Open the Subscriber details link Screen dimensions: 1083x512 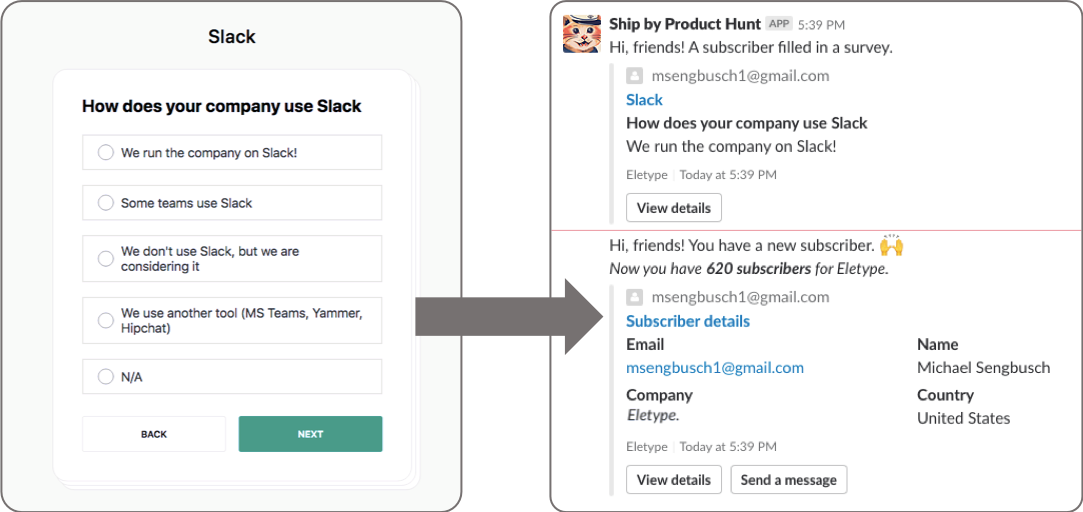point(687,321)
